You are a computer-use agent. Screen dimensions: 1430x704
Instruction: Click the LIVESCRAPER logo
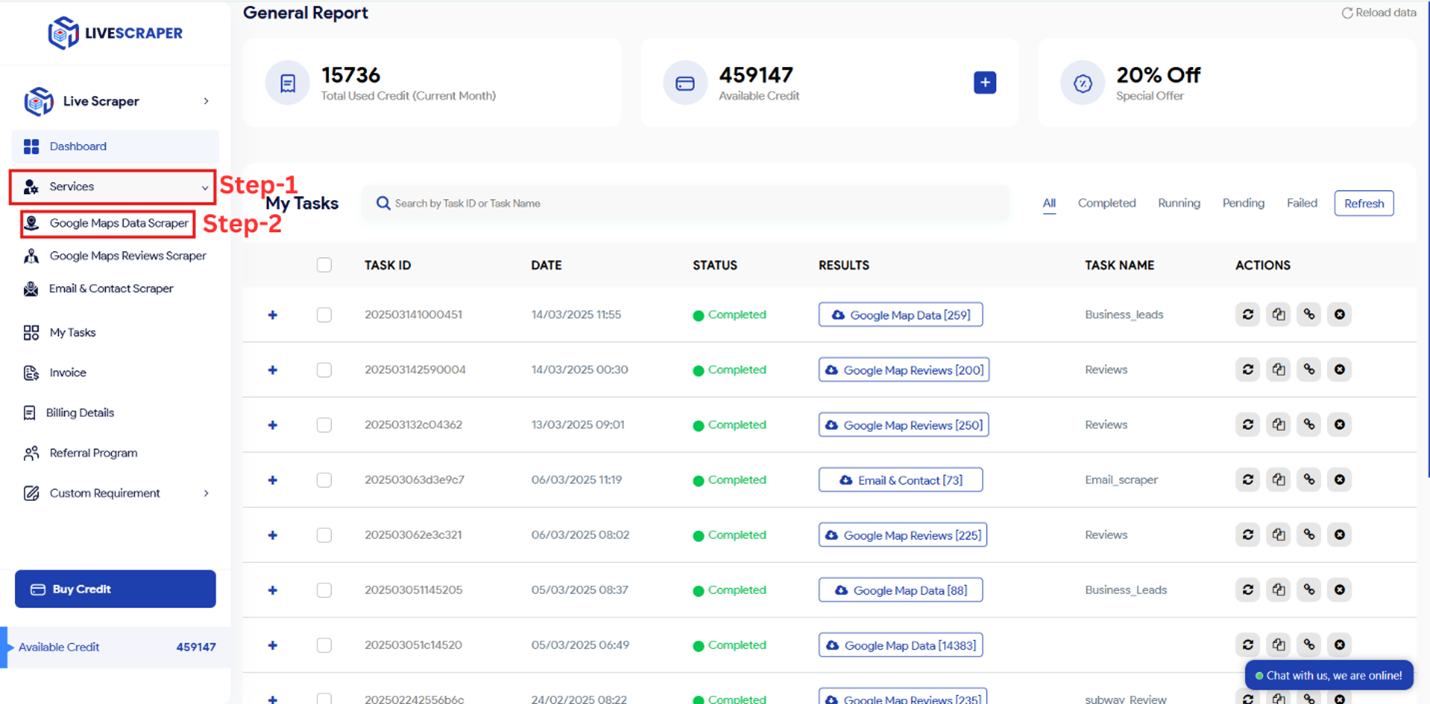pyautogui.click(x=115, y=33)
